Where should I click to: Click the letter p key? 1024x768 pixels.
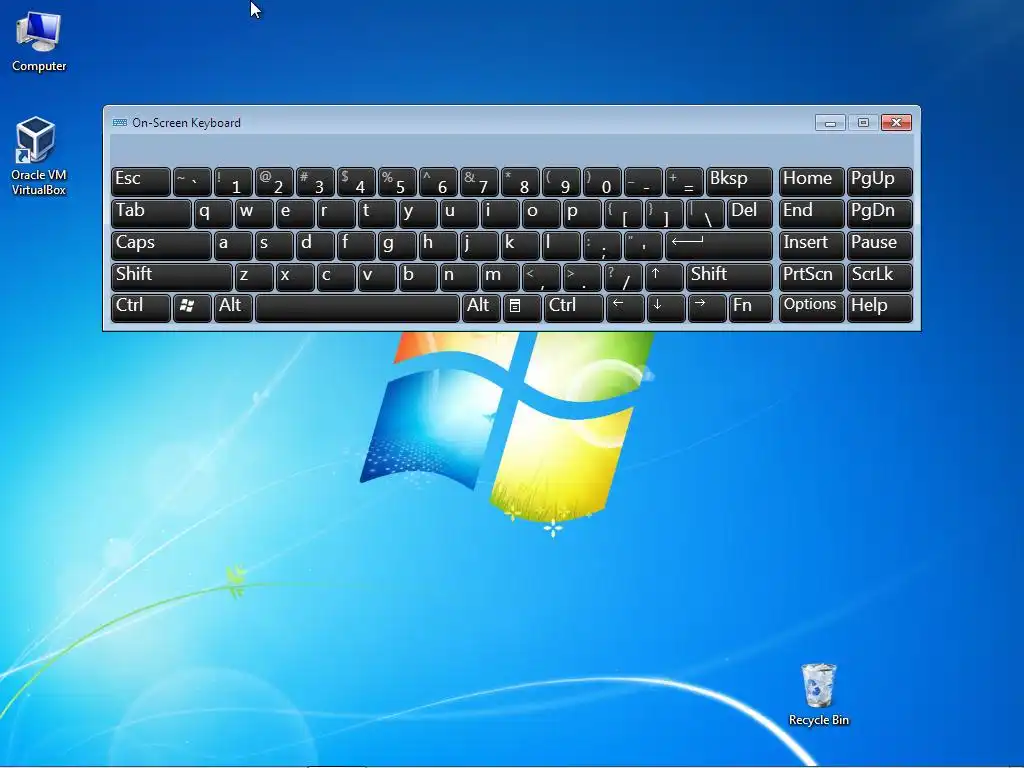(582, 213)
